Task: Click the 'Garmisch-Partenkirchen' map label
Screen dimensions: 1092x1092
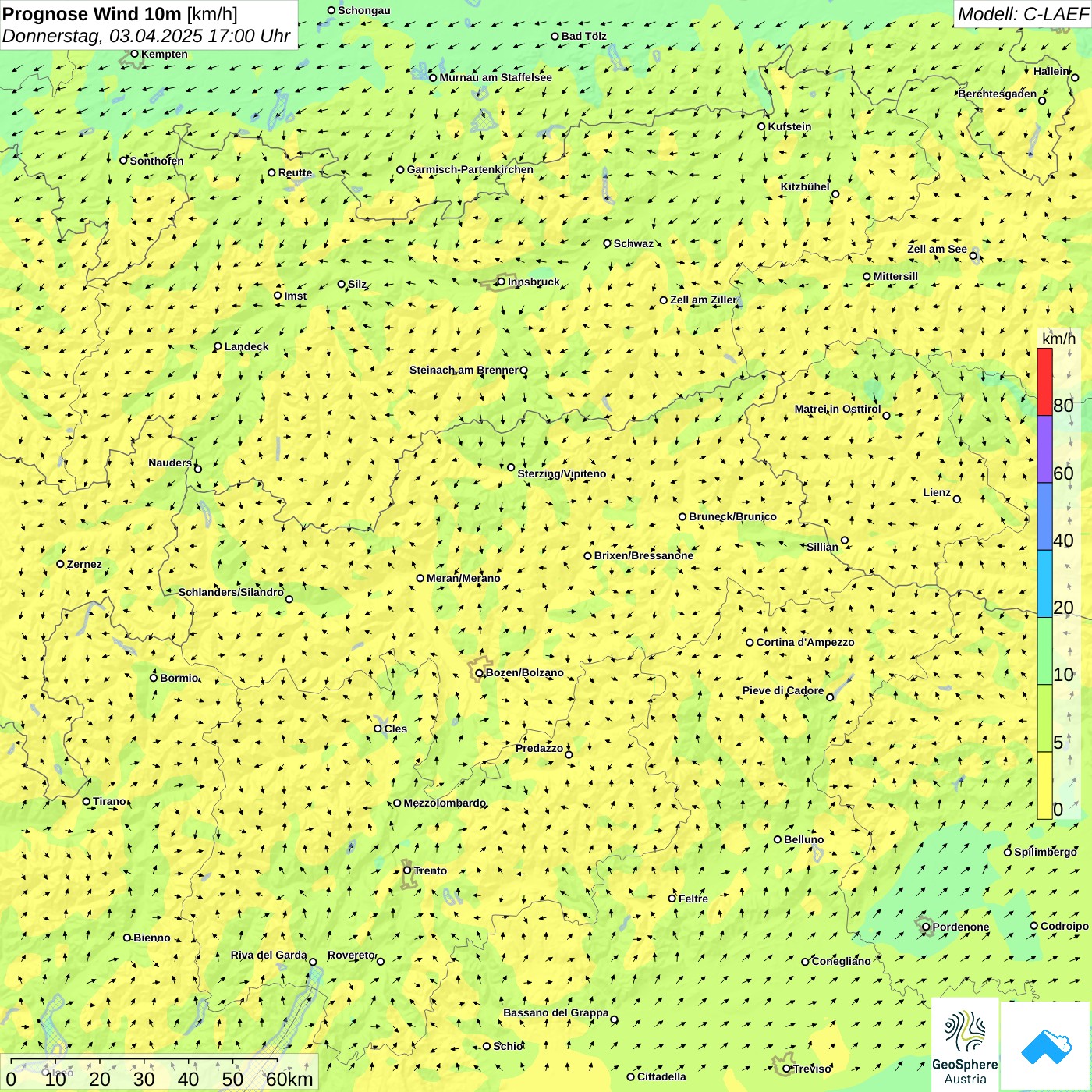Action: [x=470, y=169]
